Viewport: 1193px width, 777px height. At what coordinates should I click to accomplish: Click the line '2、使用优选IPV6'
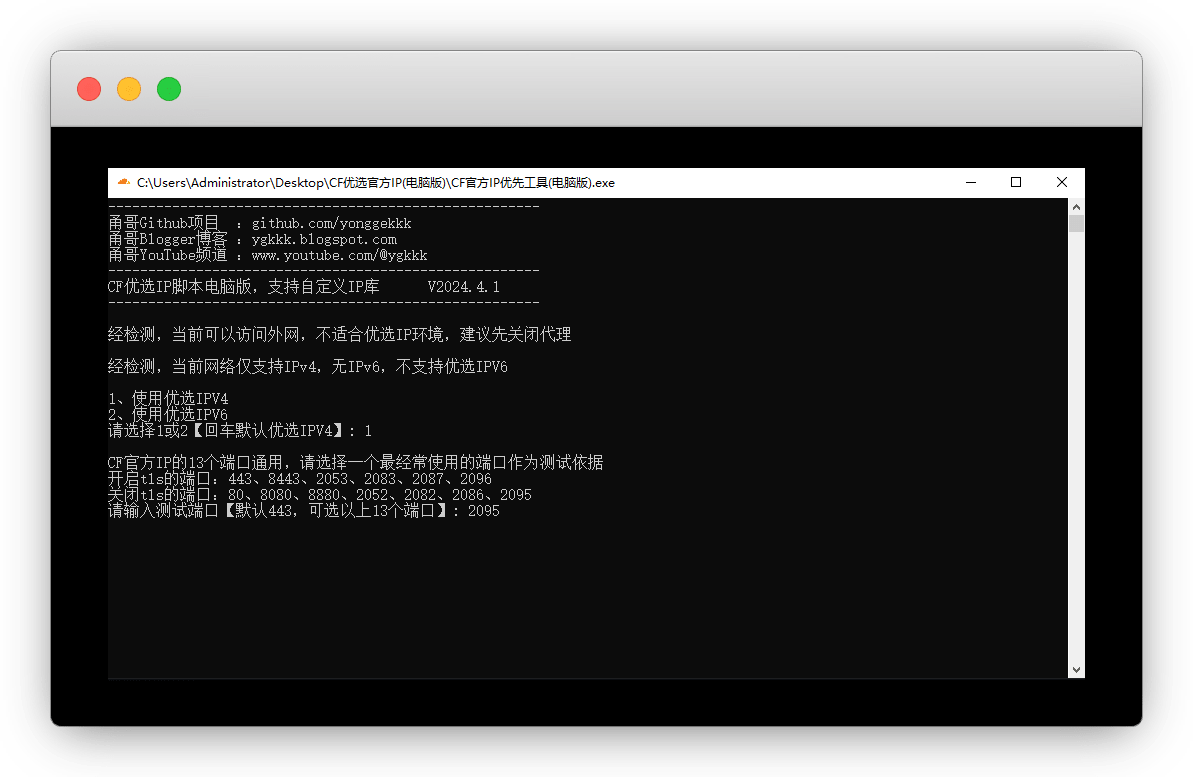(x=168, y=415)
